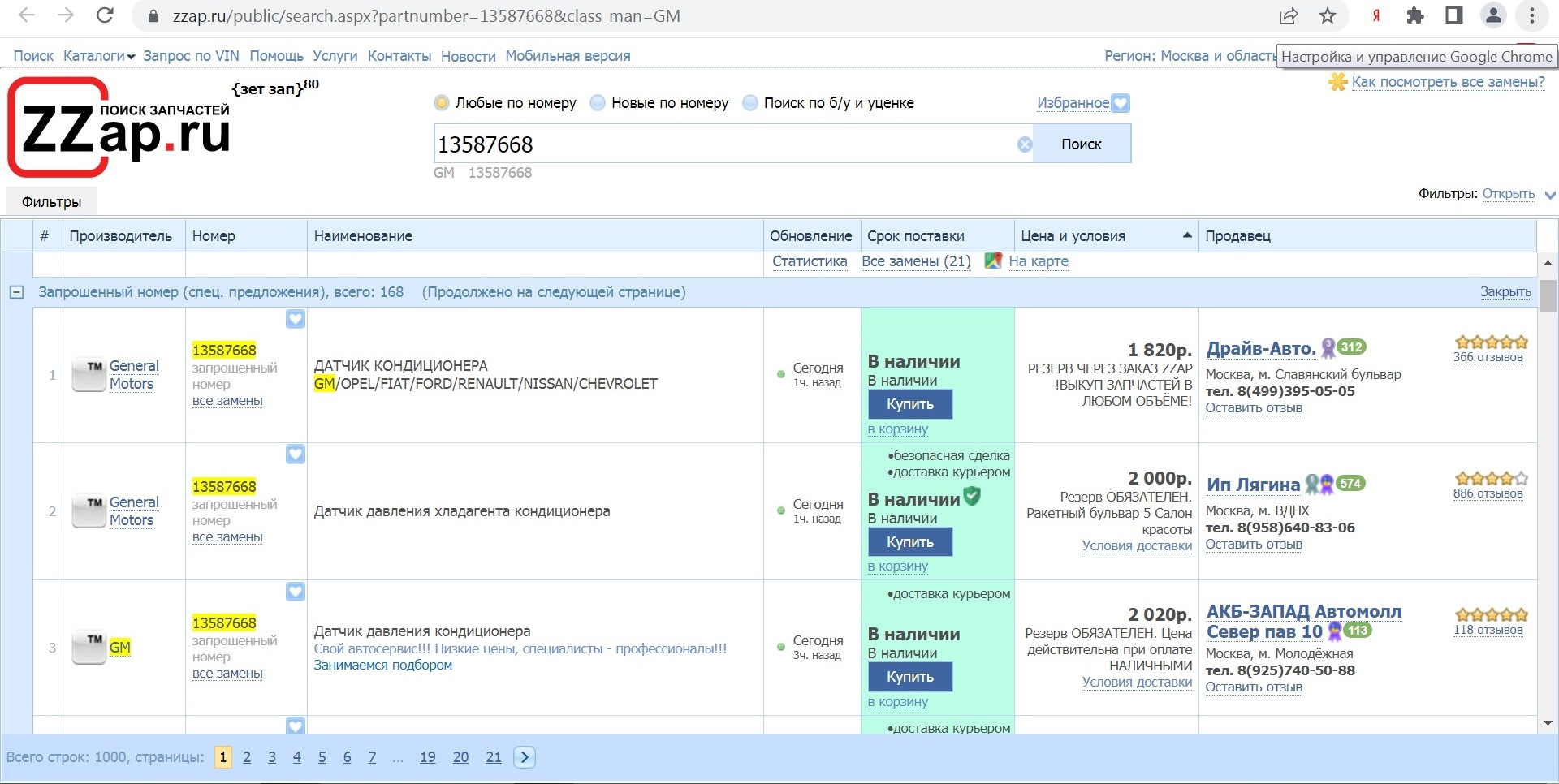Click the star rating of Ип Лягина
Screen dimensions: 1559x784
pyautogui.click(x=1491, y=478)
